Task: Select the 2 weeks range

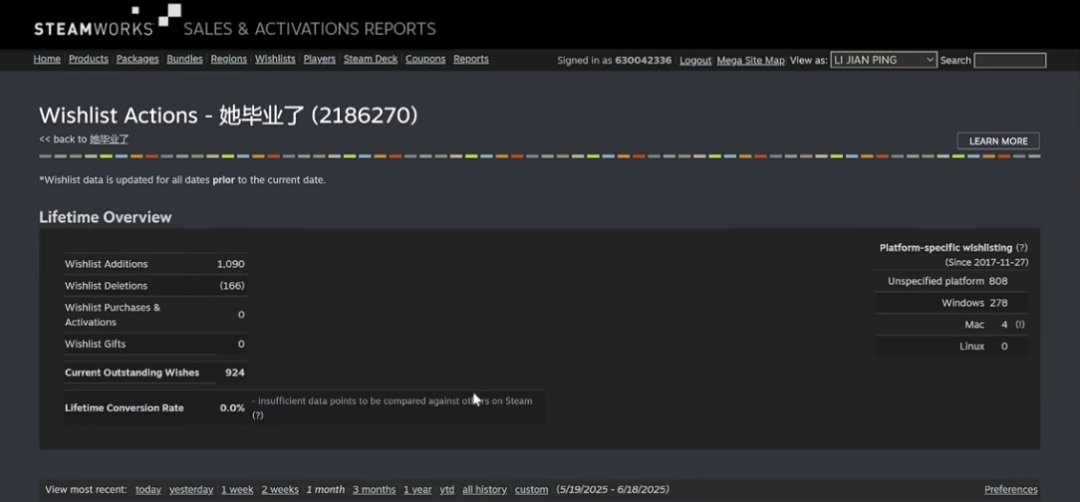Action: [280, 490]
